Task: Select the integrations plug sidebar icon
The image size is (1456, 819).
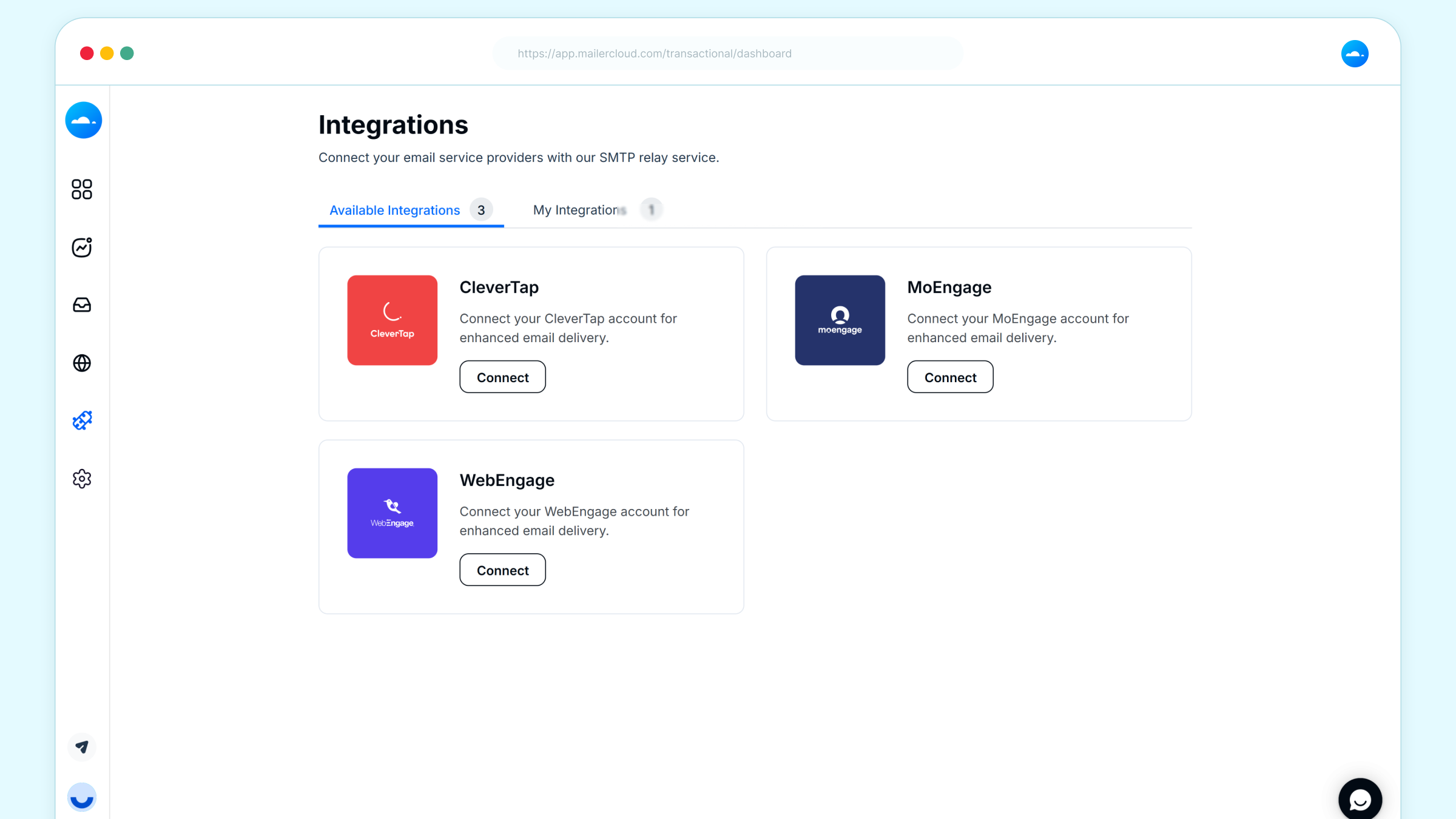Action: click(x=82, y=420)
